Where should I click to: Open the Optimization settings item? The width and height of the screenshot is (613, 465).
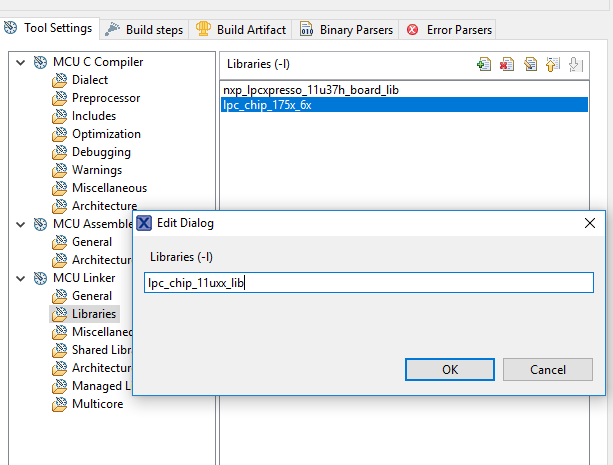[106, 134]
